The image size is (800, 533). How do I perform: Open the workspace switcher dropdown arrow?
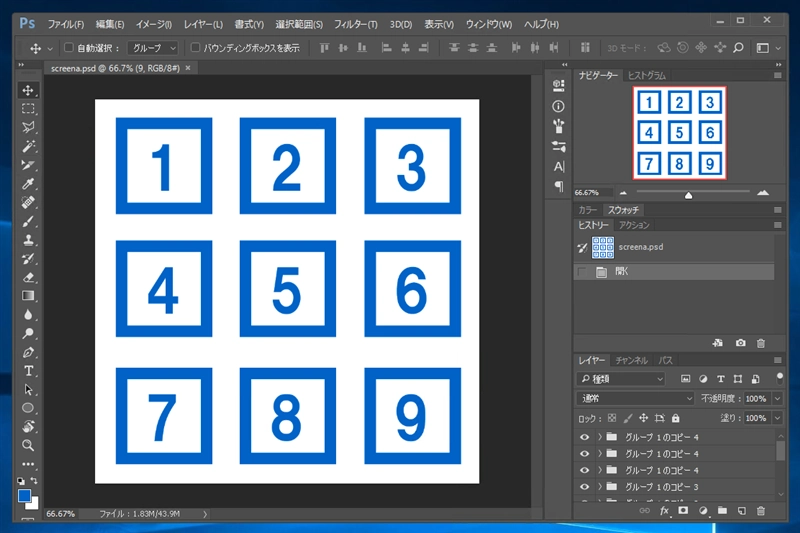[778, 48]
